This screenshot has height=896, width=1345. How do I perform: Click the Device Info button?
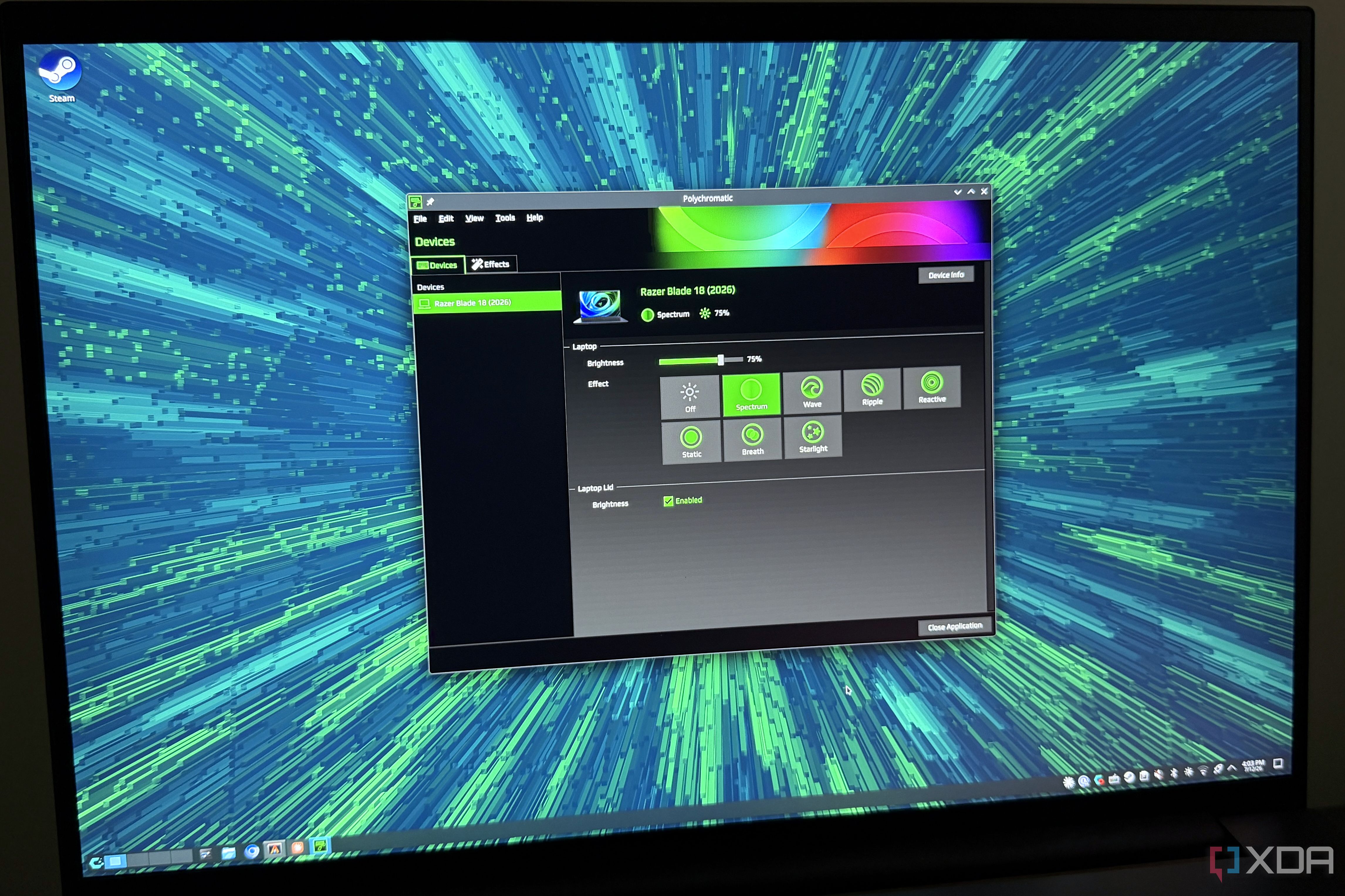point(946,275)
